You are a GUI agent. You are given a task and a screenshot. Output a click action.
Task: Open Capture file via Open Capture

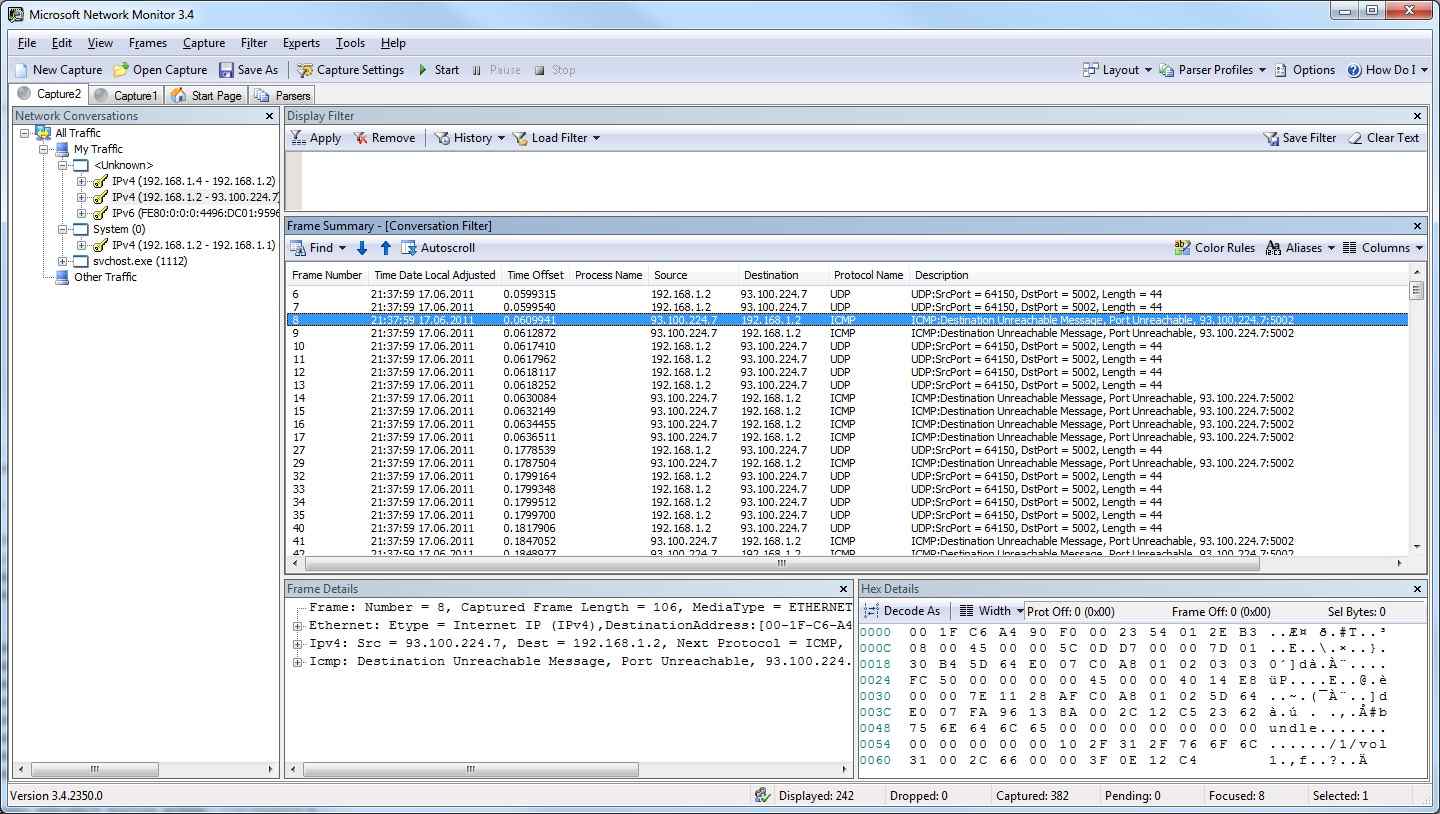(x=160, y=70)
